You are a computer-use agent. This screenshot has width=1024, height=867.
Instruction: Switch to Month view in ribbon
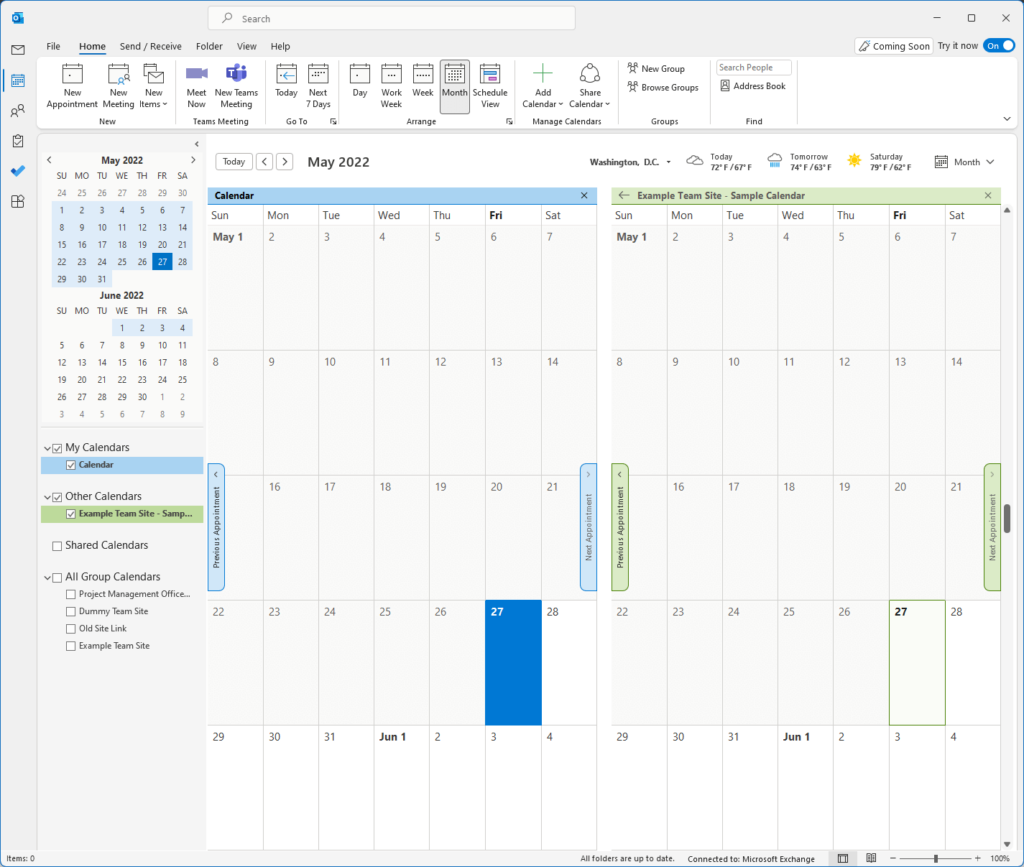(455, 86)
